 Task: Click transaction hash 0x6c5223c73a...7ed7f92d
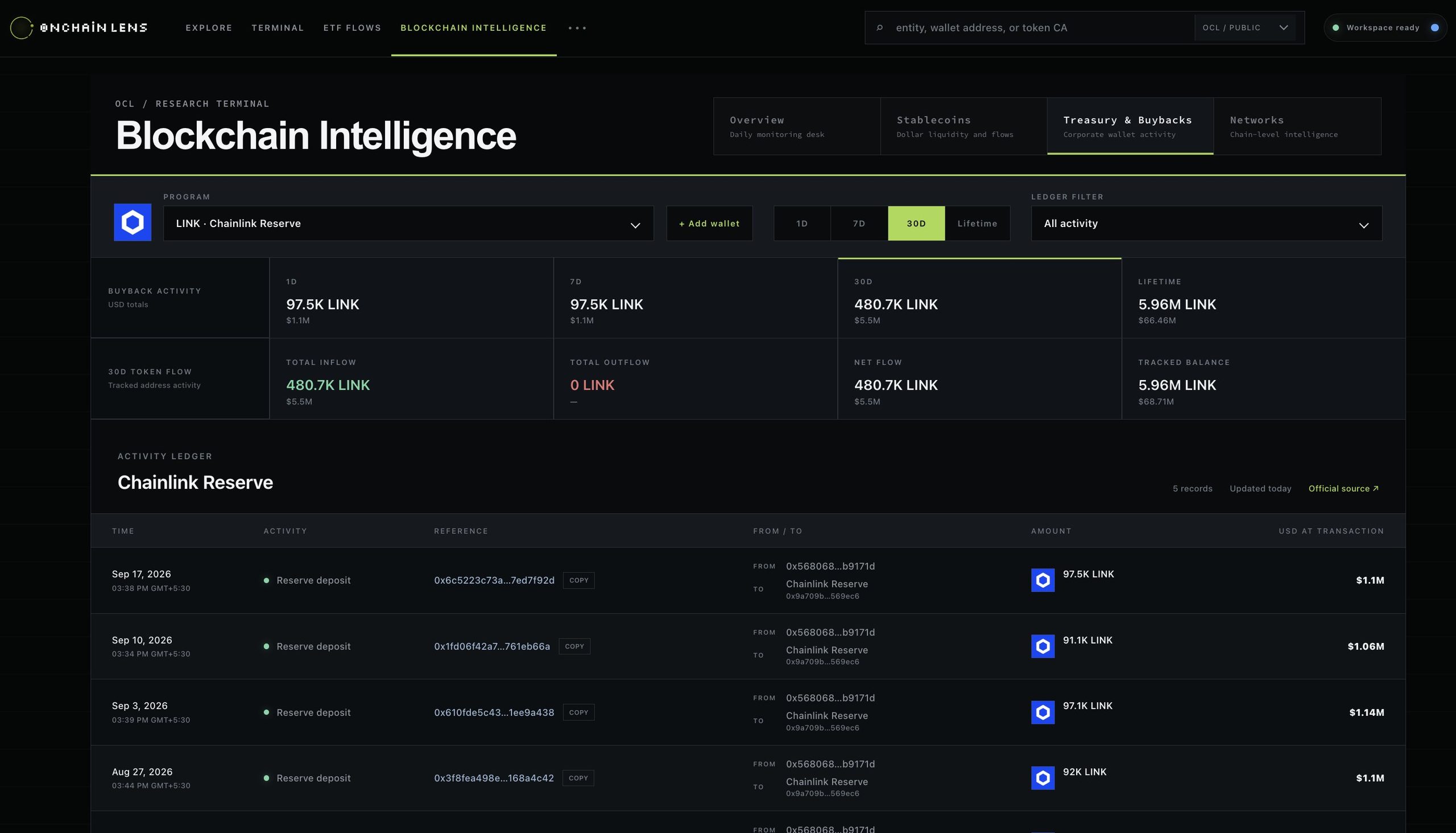[x=494, y=580]
